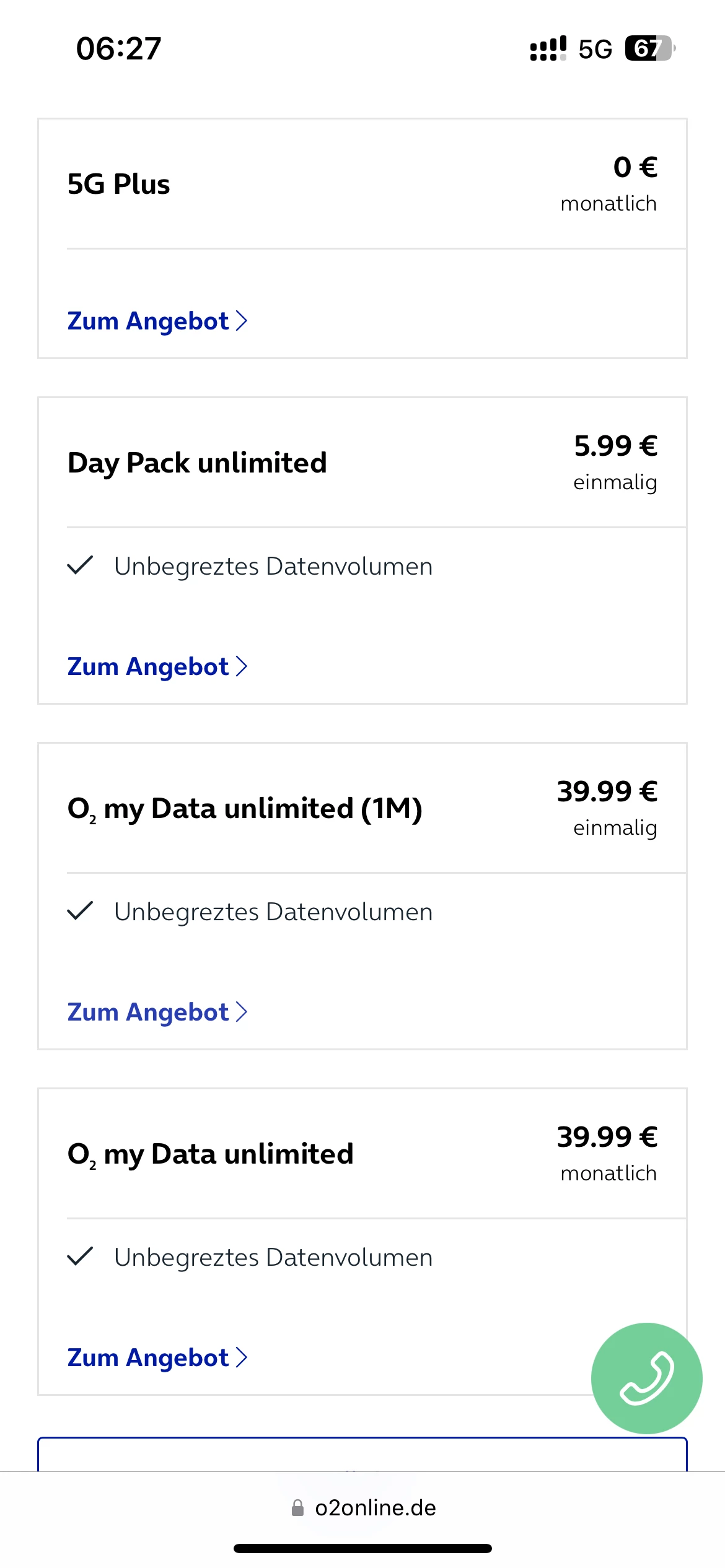
Task: Tap the green phone call button
Action: tap(646, 1378)
